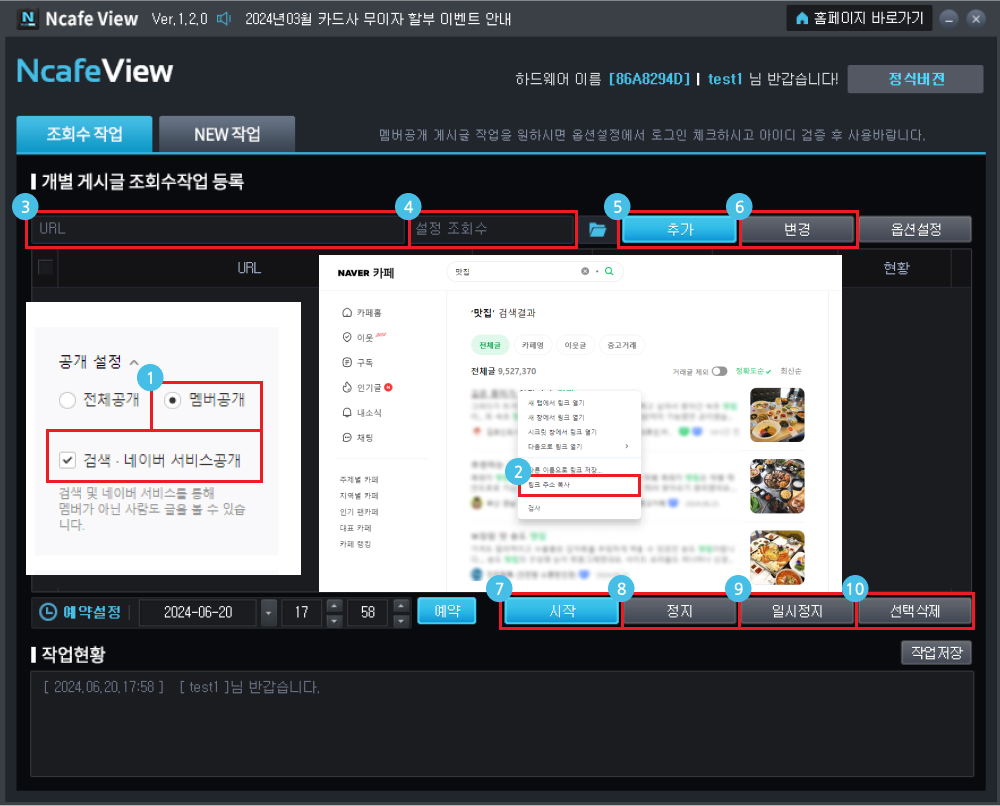Start the job with 시작 button
Image resolution: width=1000 pixels, height=806 pixels.
pos(562,611)
